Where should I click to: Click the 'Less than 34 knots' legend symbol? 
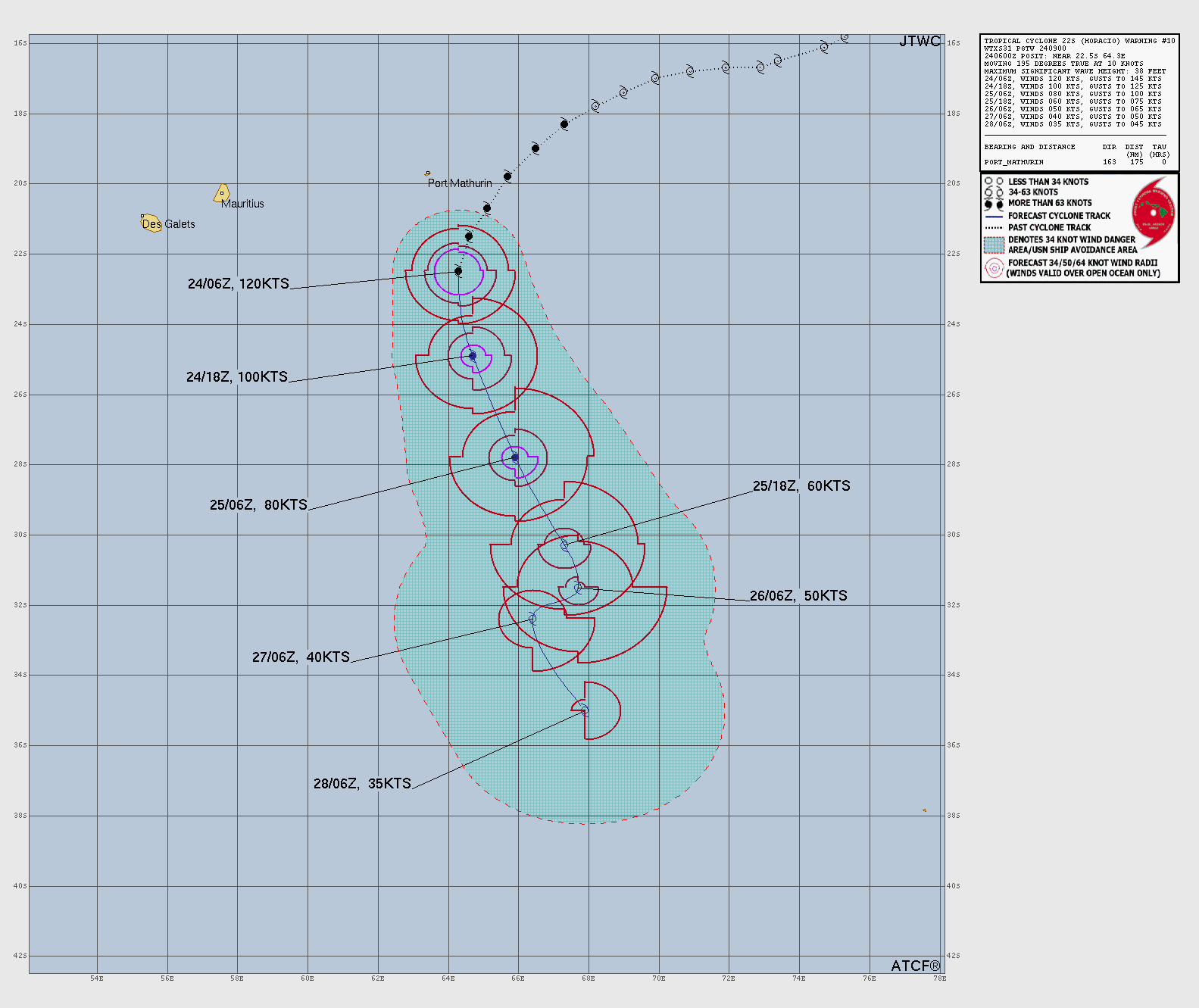pyautogui.click(x=994, y=182)
